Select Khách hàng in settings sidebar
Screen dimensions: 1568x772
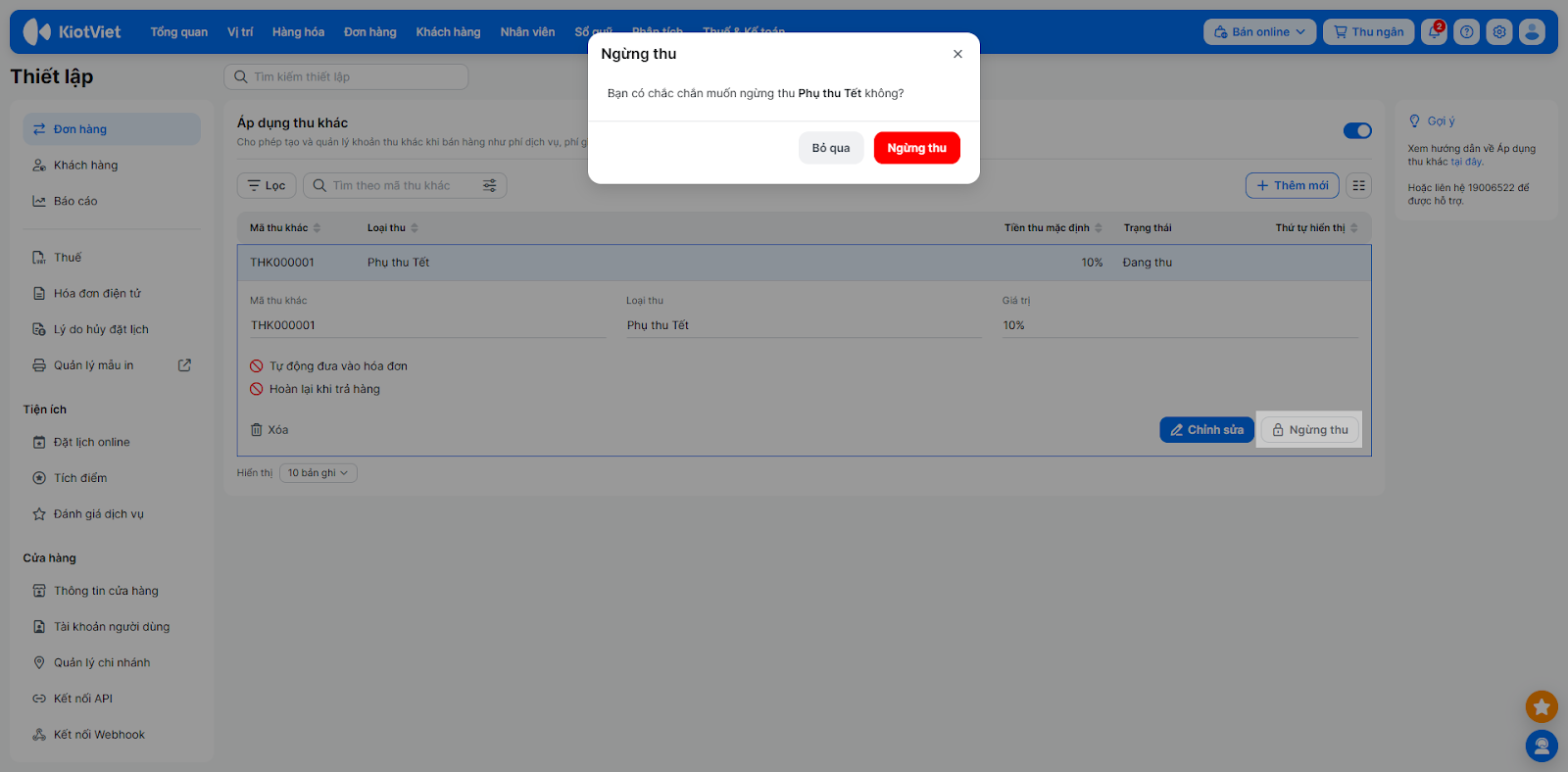coord(112,166)
